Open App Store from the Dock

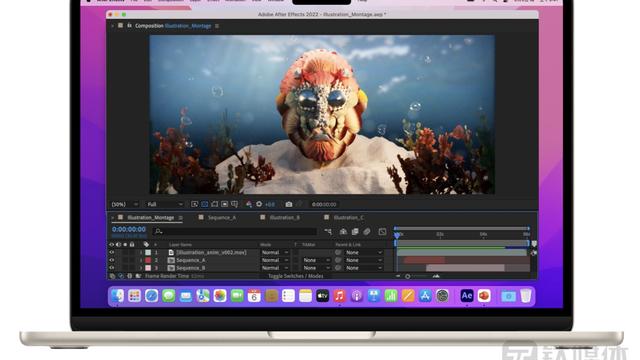(425, 296)
